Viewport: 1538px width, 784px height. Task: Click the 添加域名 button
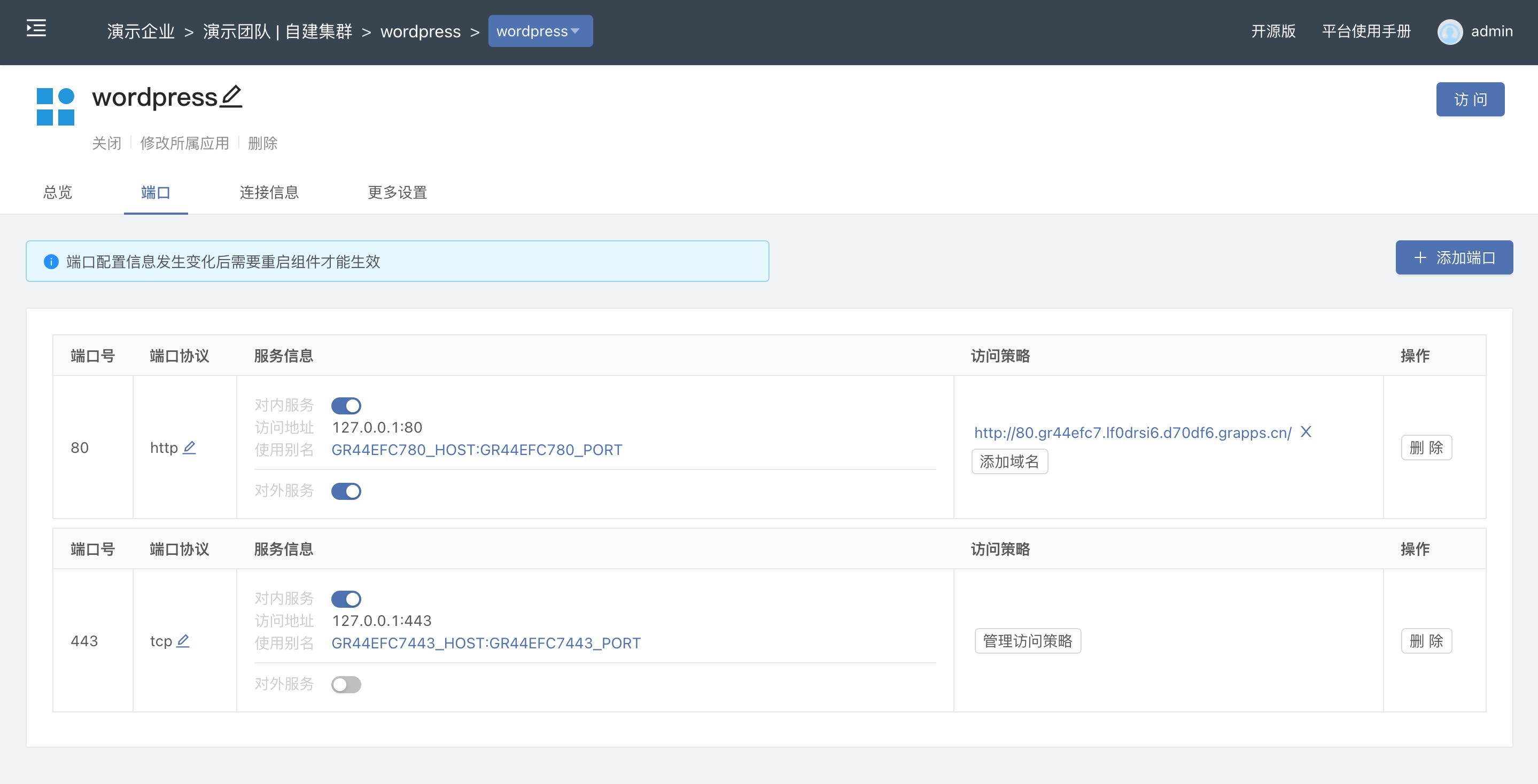tap(1009, 461)
